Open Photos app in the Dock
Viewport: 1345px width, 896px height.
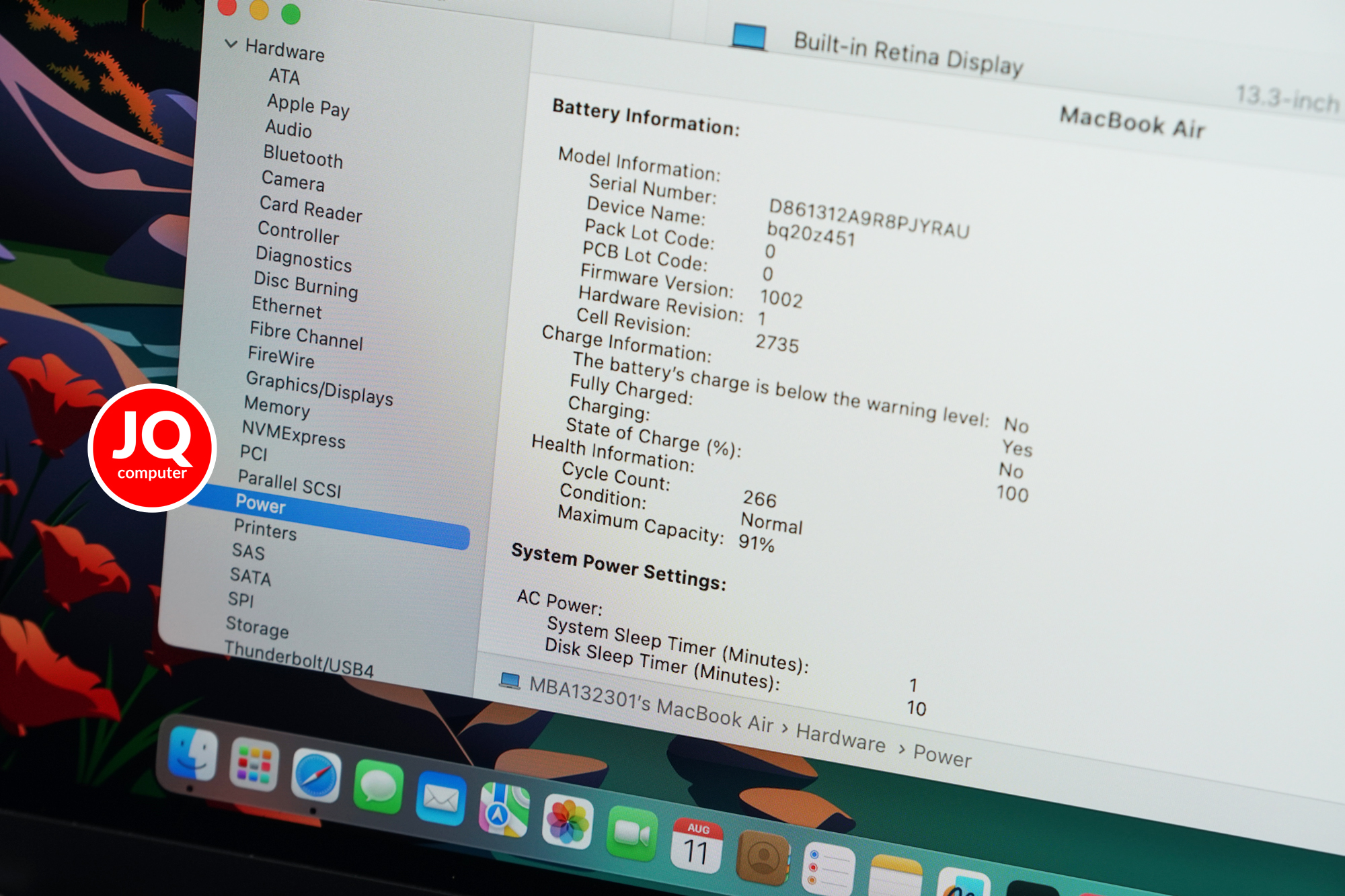[568, 823]
